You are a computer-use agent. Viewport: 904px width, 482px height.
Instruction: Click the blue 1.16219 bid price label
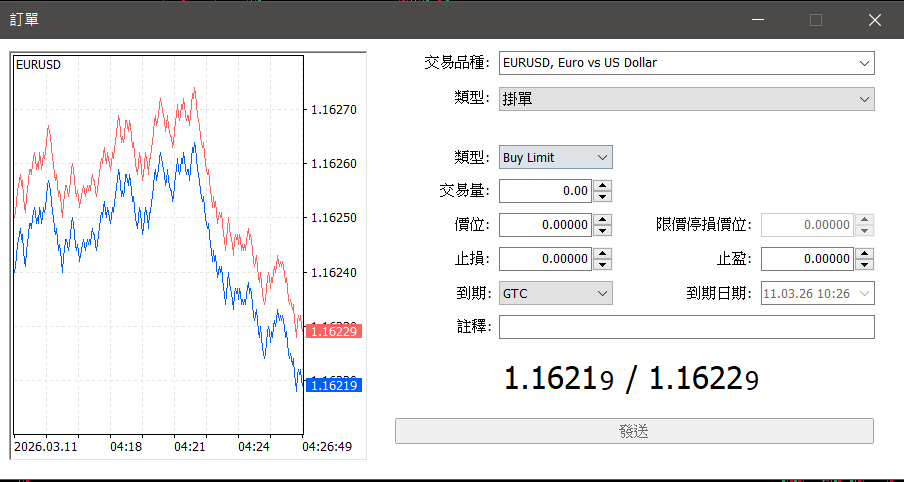(335, 385)
